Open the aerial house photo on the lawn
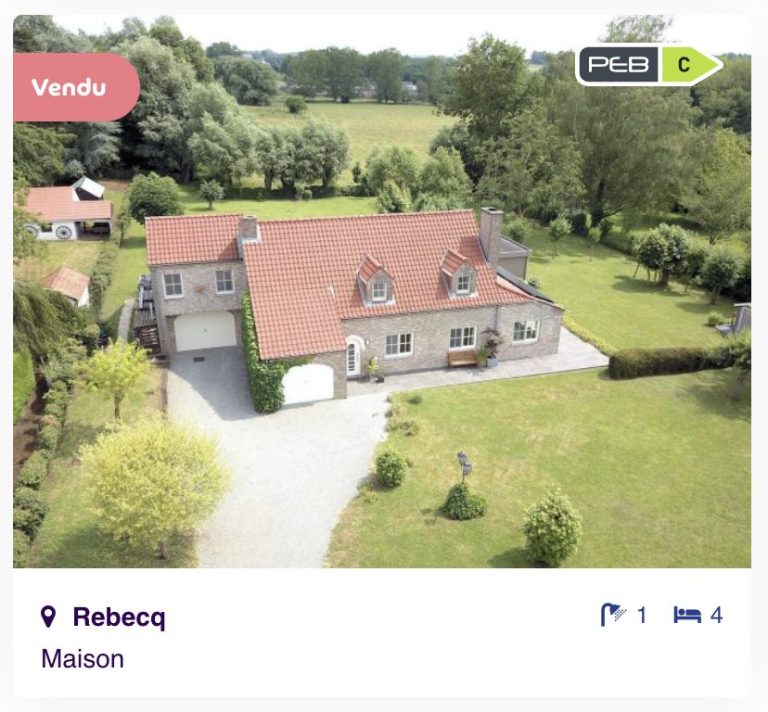 click(382, 291)
